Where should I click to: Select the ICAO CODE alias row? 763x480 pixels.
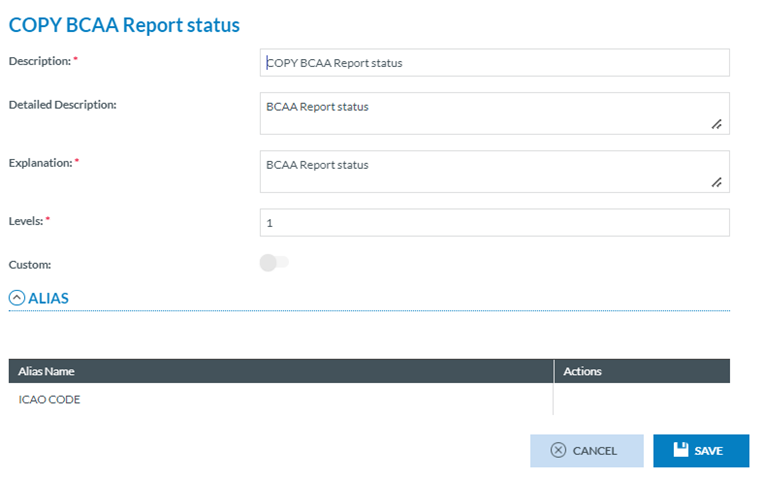click(x=50, y=399)
